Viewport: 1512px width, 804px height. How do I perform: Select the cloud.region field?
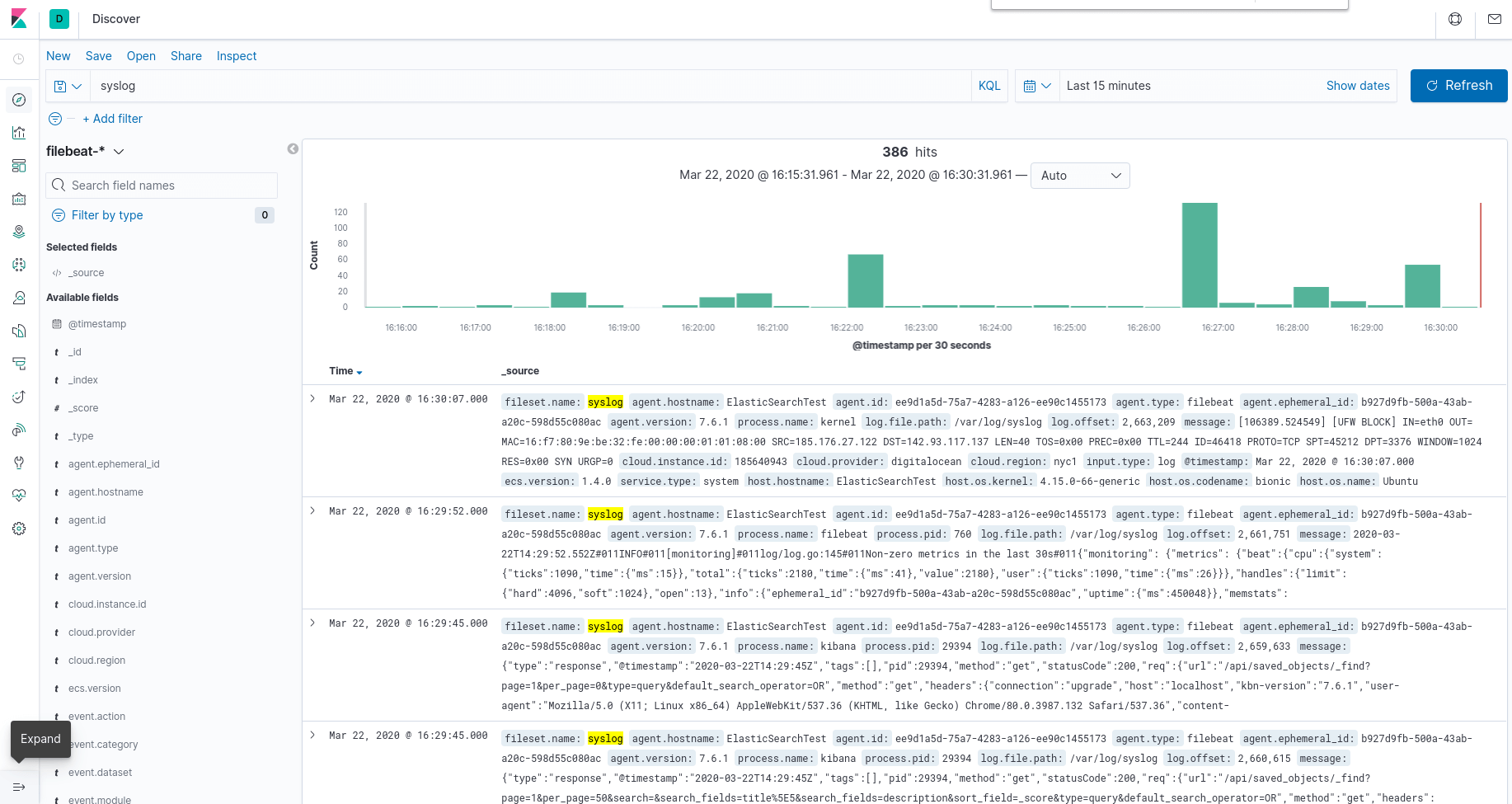[x=97, y=661]
